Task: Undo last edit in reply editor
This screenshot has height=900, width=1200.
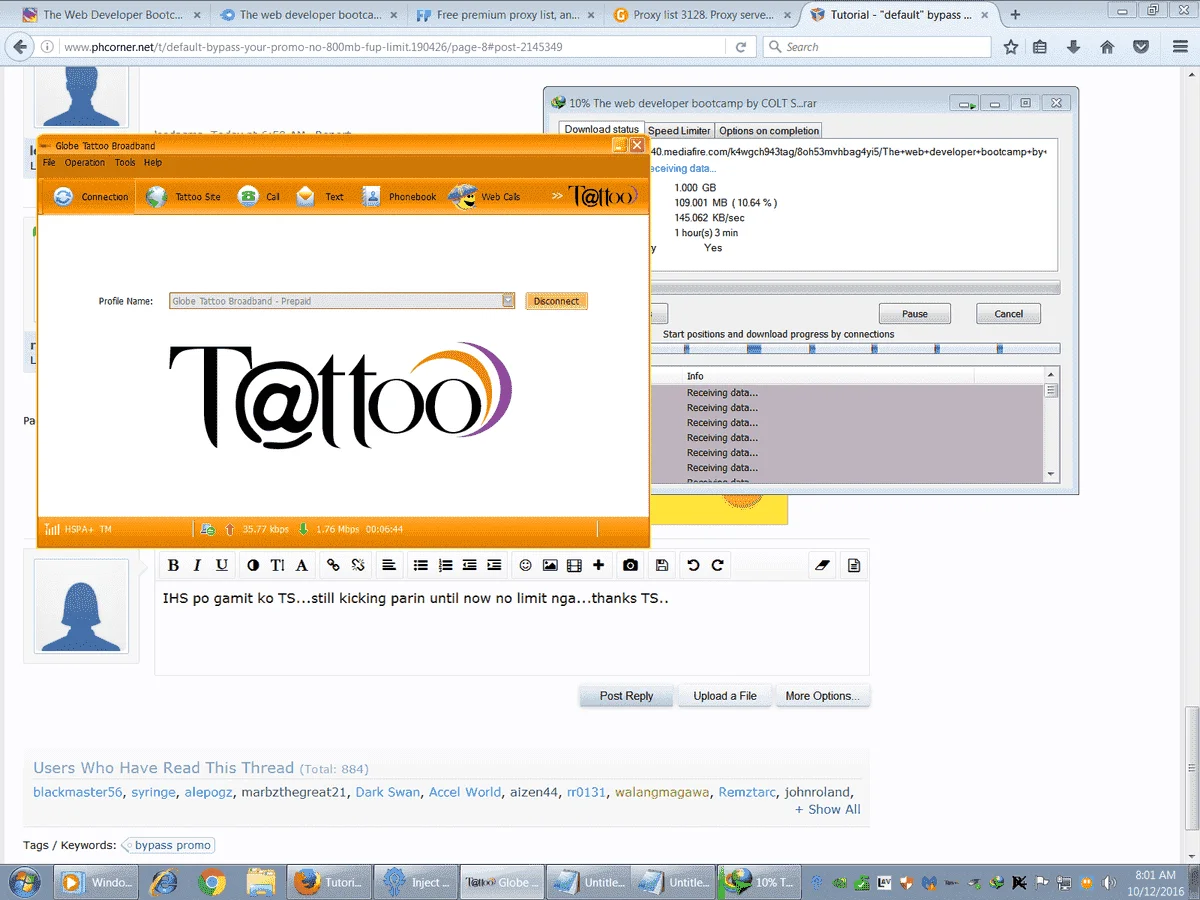Action: [693, 565]
